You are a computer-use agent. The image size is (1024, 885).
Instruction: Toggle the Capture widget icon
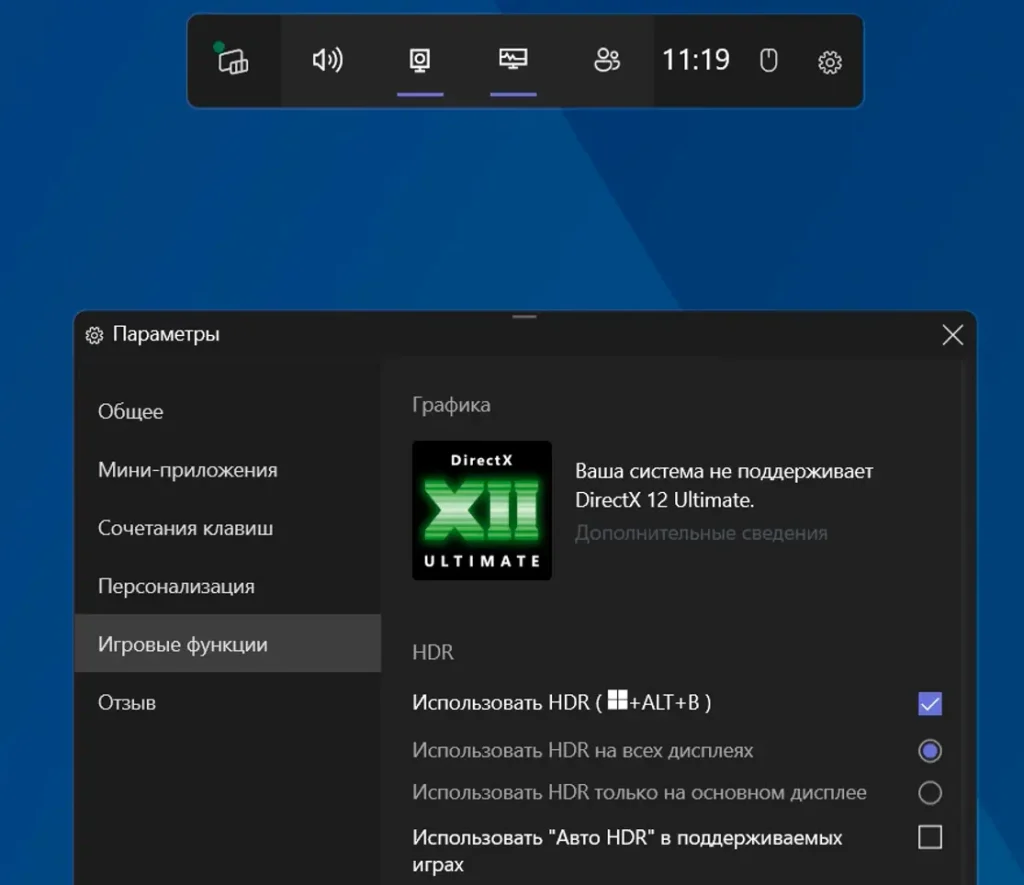pos(420,61)
